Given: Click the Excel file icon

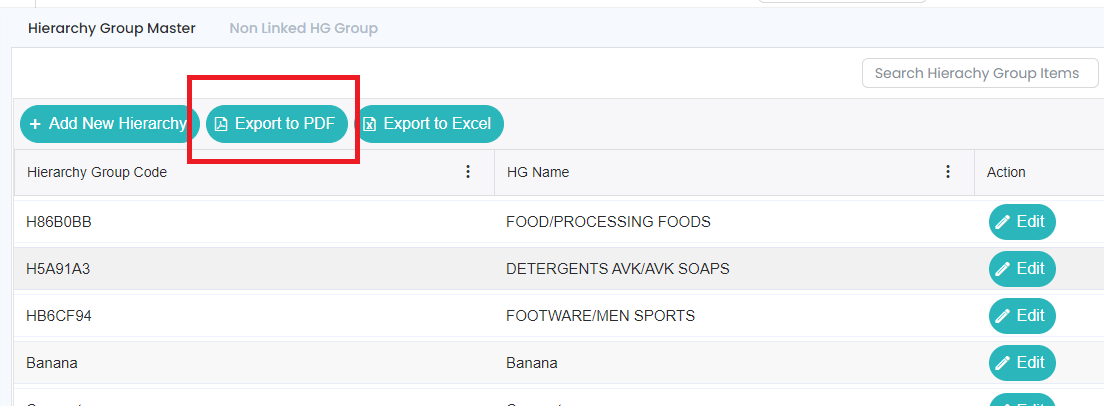Looking at the screenshot, I should tap(370, 124).
